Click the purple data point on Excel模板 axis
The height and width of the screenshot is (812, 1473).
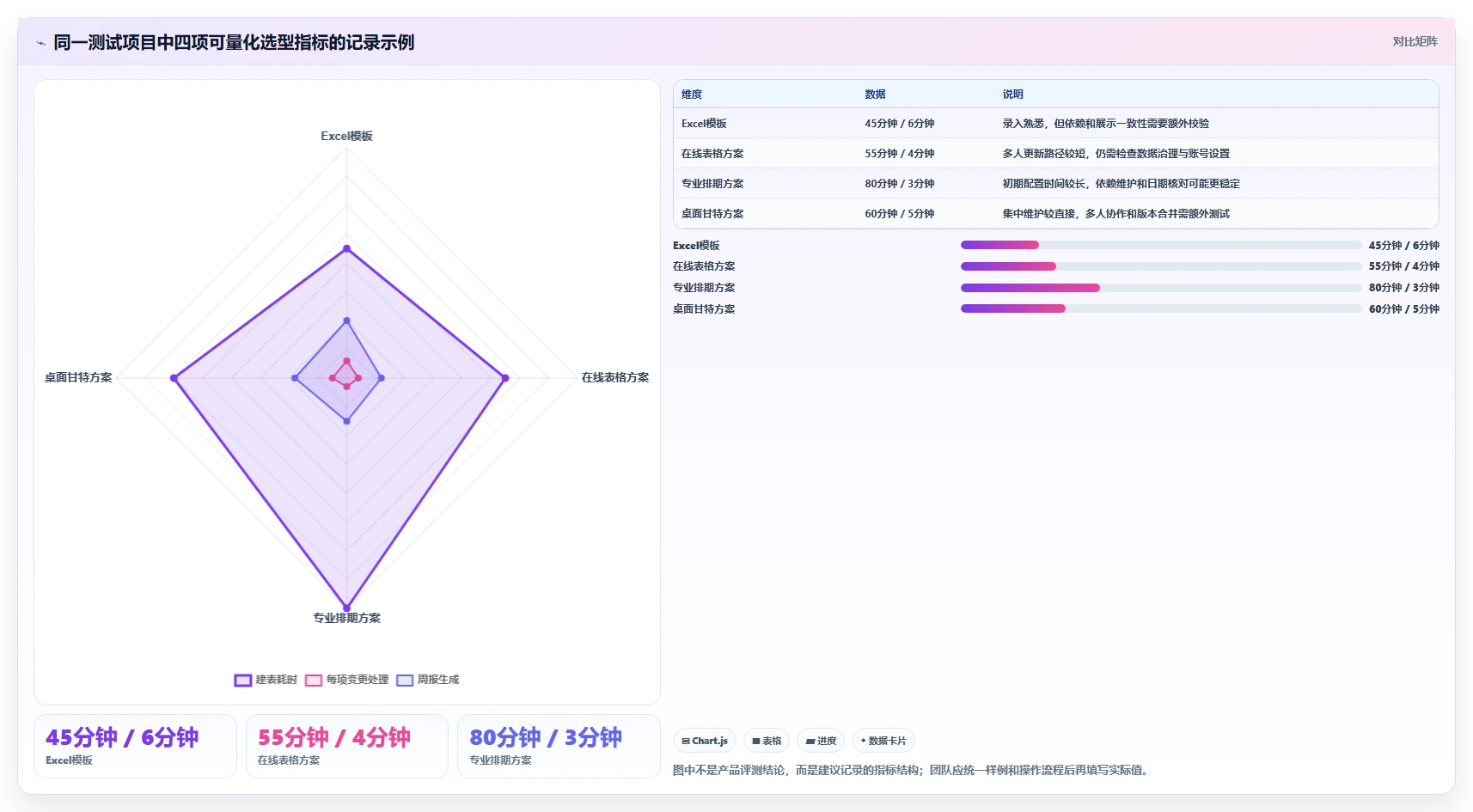(x=346, y=249)
